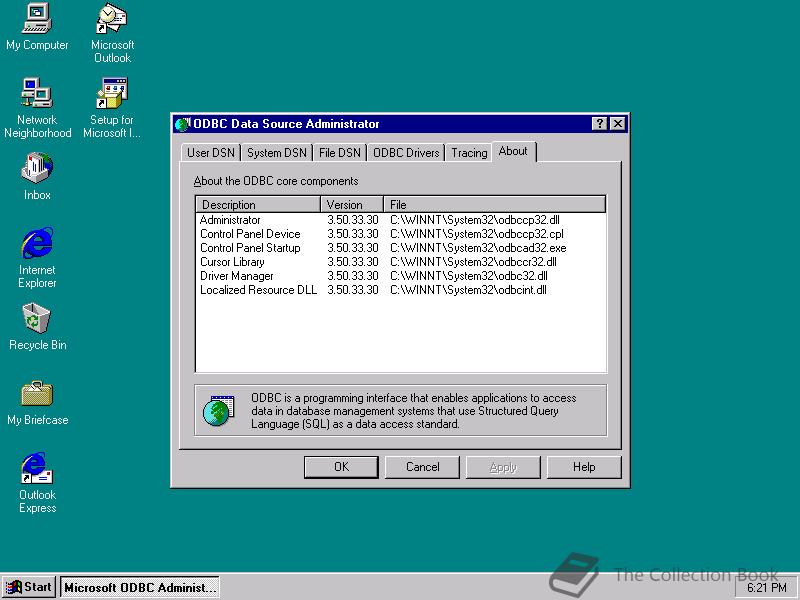800x600 pixels.
Task: Click the ODBC globe icon in title bar
Action: [x=182, y=124]
